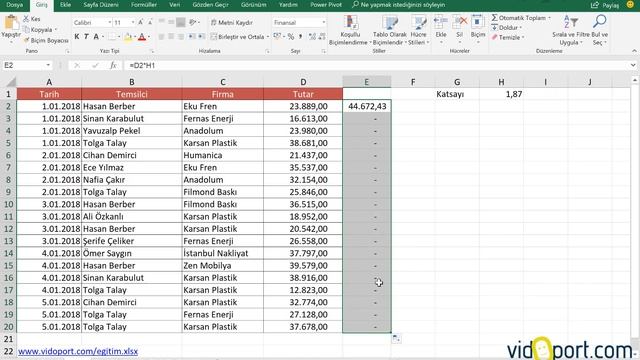
Task: Open the Yazı Tipi dialog launcher
Action: click(152, 51)
